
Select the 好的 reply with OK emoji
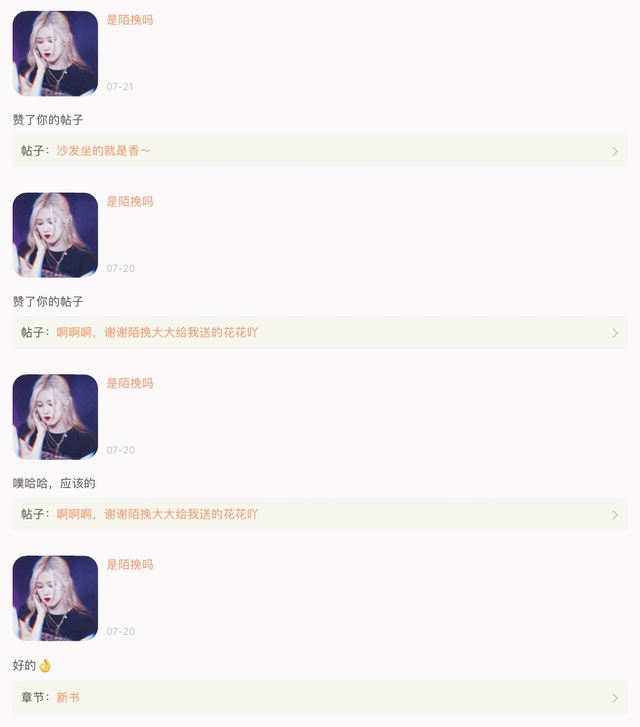[32, 665]
